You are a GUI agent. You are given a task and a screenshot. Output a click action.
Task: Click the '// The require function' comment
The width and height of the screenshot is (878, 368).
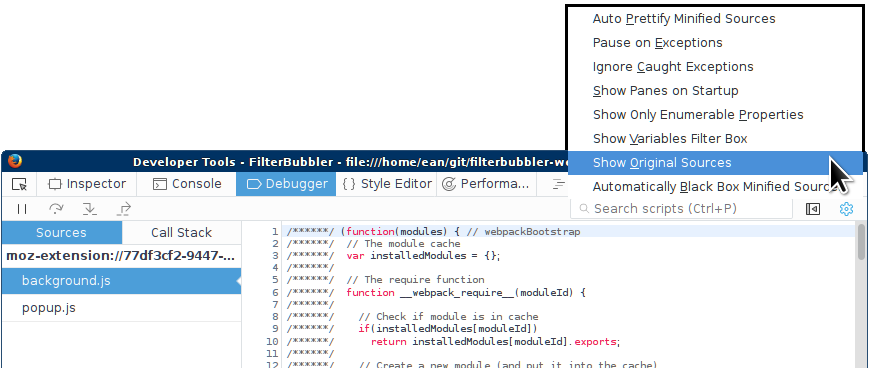click(415, 280)
